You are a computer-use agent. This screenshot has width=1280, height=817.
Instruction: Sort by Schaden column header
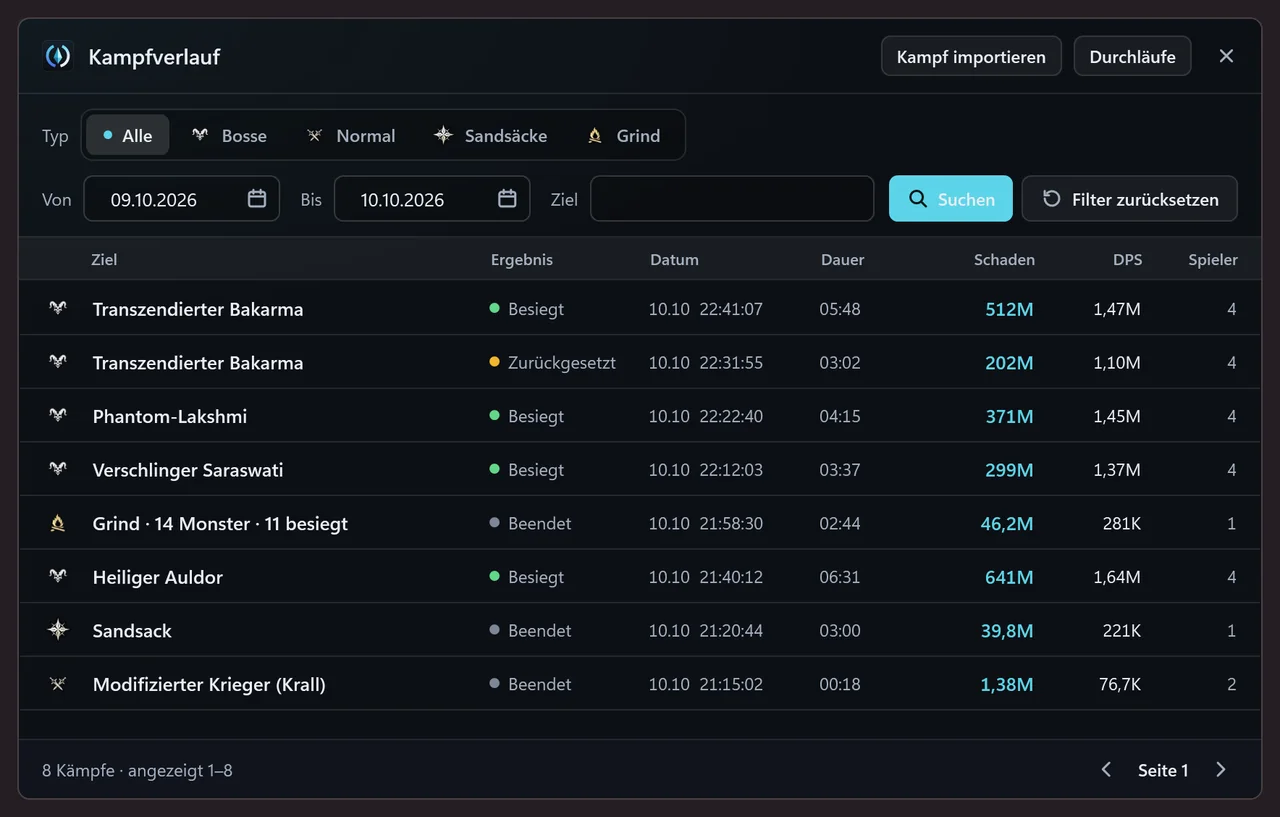1004,259
